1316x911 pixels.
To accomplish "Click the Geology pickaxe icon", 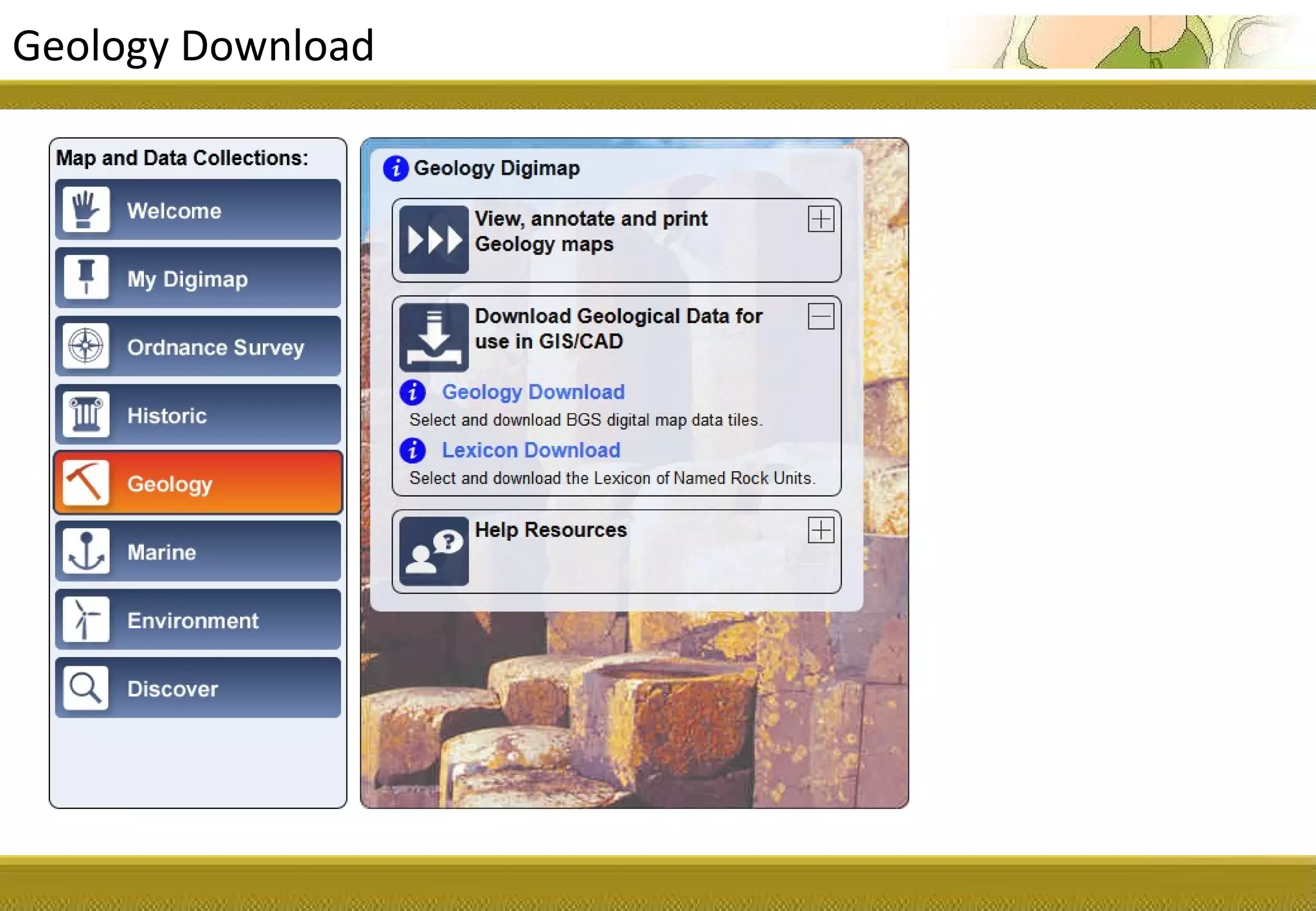I will point(86,482).
